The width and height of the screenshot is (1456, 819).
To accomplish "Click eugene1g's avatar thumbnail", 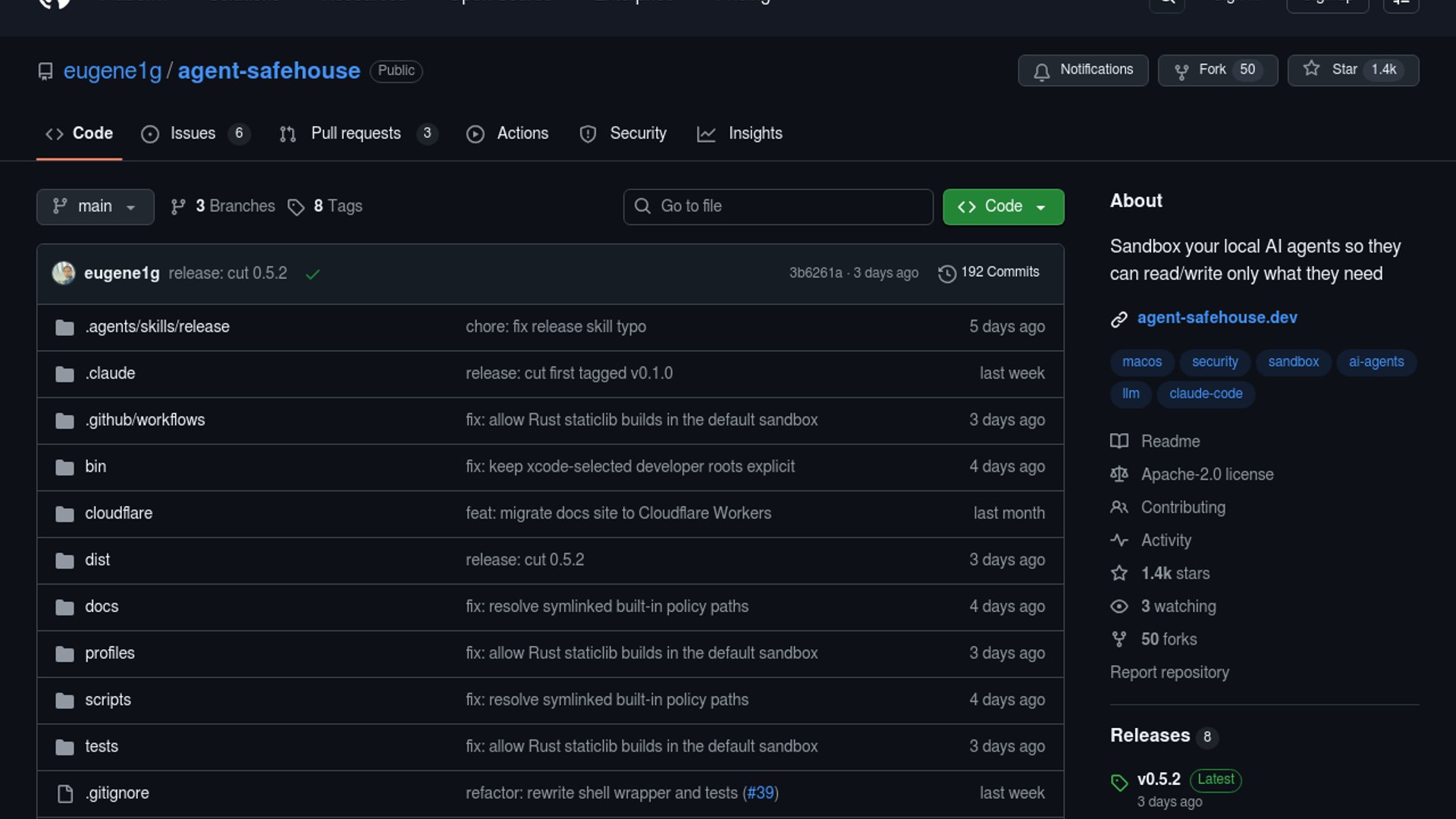I will [64, 273].
